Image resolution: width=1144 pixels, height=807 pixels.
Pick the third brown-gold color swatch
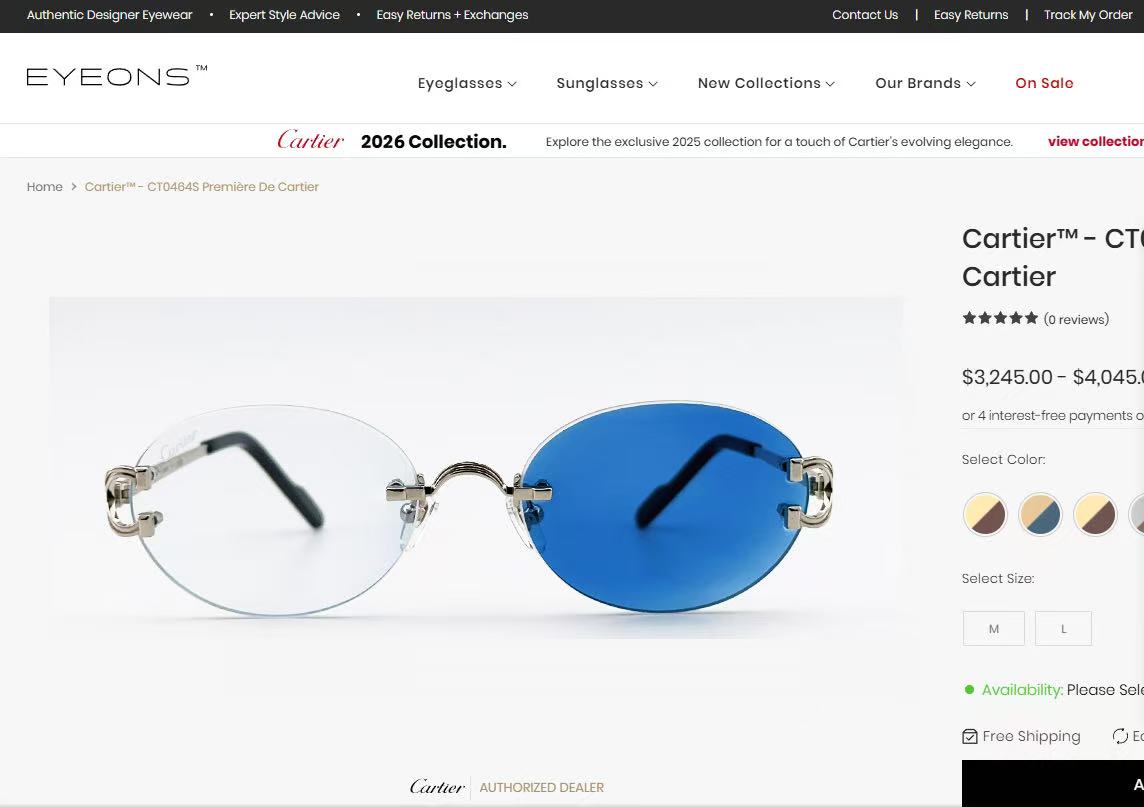pyautogui.click(x=1095, y=514)
